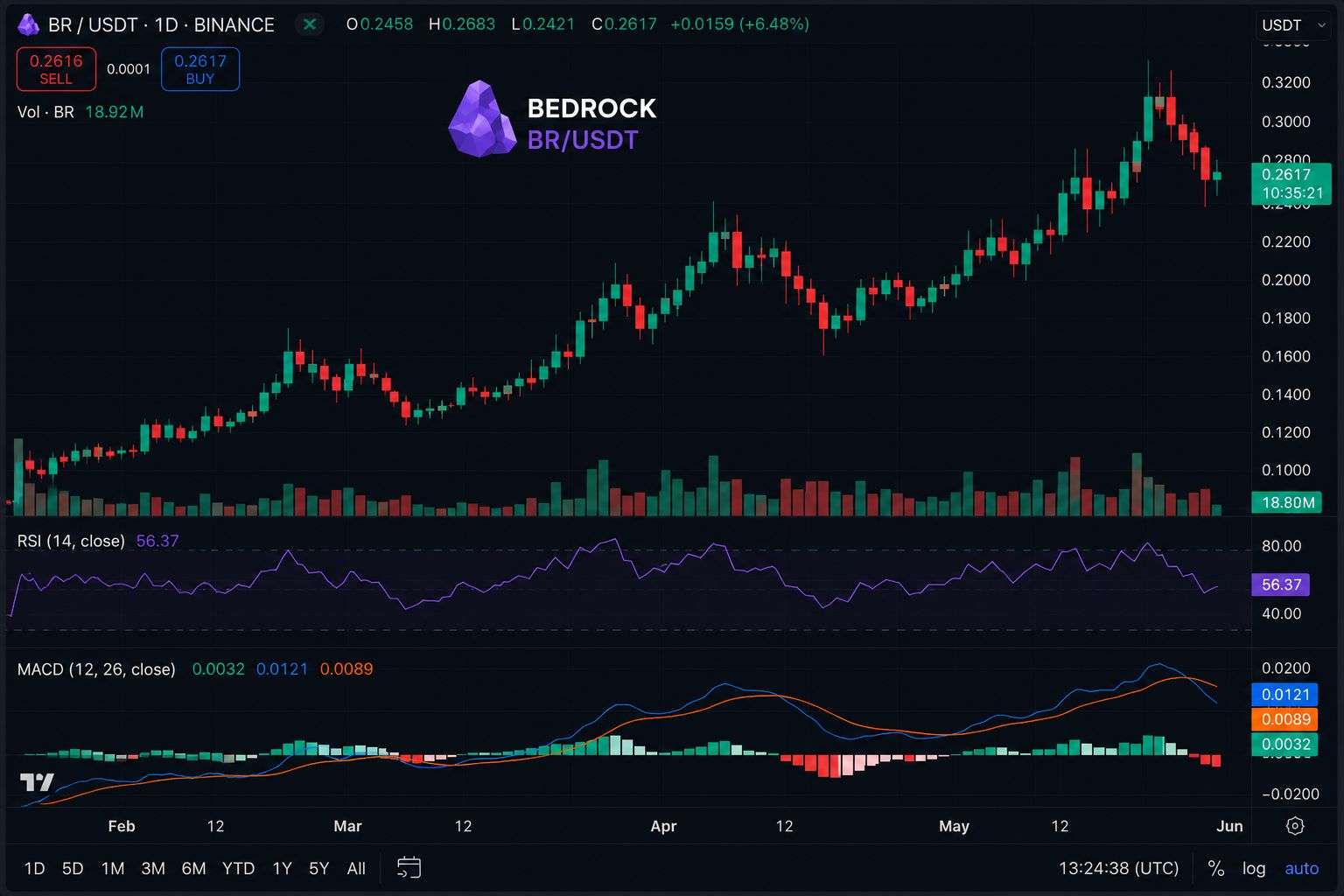Click the 0.1000 price axis label

pos(1286,471)
